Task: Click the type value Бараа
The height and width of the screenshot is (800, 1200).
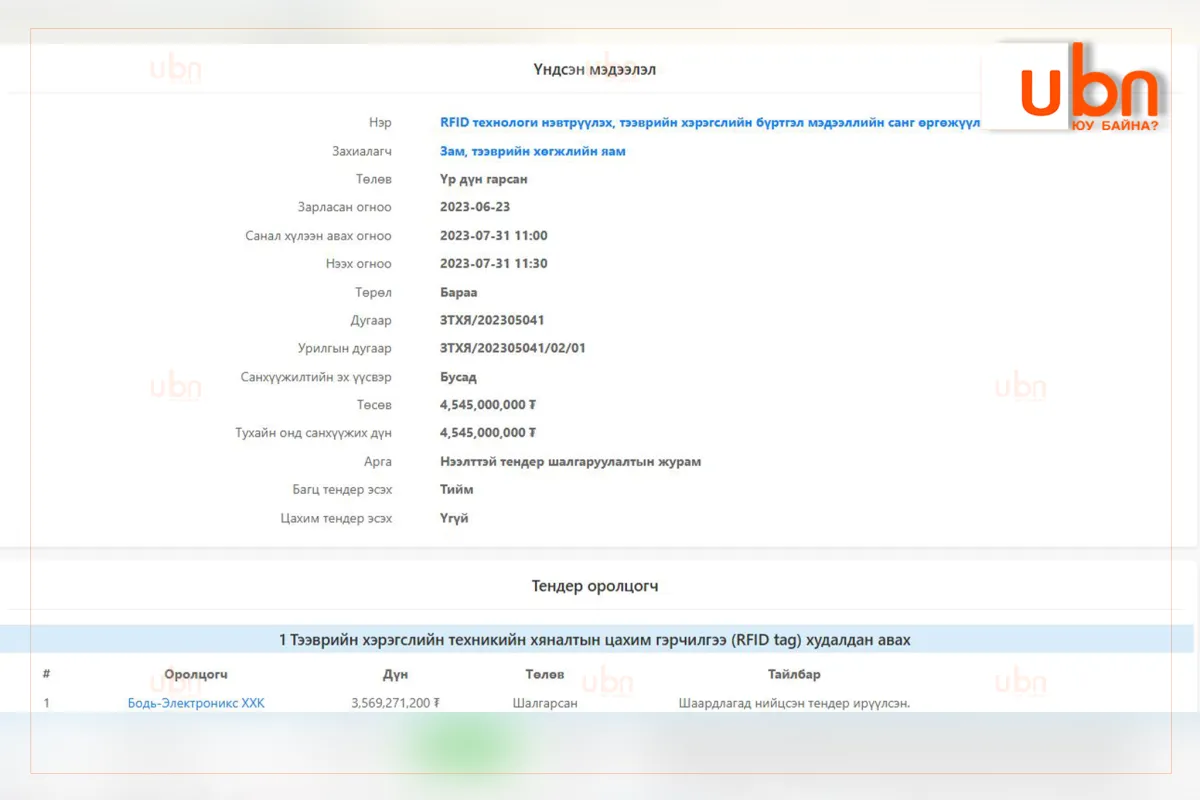Action: pyautogui.click(x=459, y=293)
